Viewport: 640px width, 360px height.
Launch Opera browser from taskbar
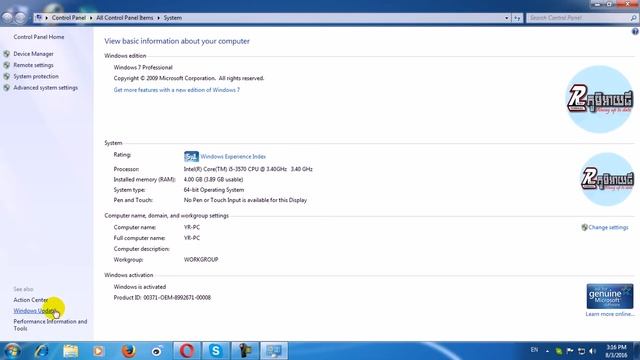click(x=187, y=351)
